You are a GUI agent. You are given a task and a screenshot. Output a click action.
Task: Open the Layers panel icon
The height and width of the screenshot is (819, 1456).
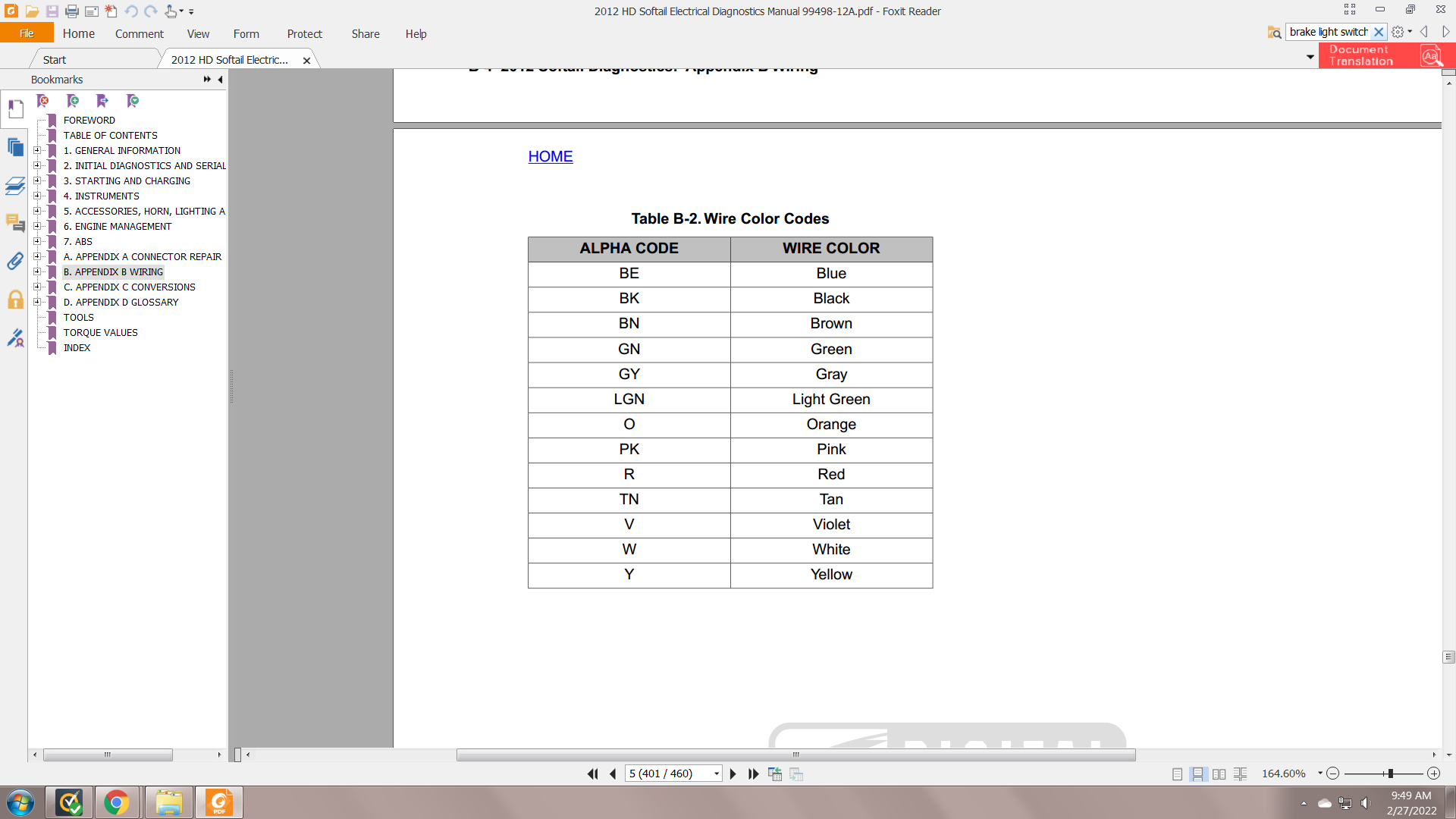[15, 185]
